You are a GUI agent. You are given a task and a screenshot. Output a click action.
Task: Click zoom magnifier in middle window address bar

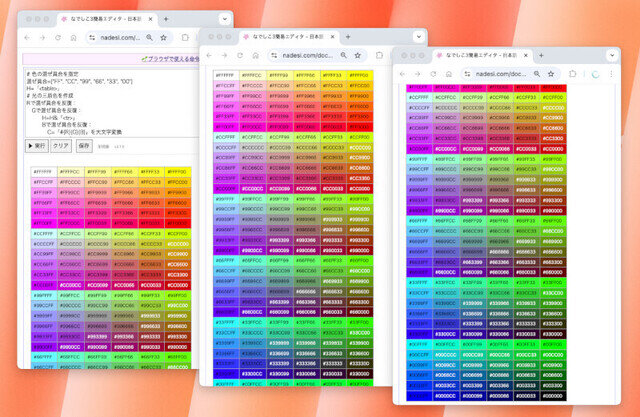(x=344, y=55)
